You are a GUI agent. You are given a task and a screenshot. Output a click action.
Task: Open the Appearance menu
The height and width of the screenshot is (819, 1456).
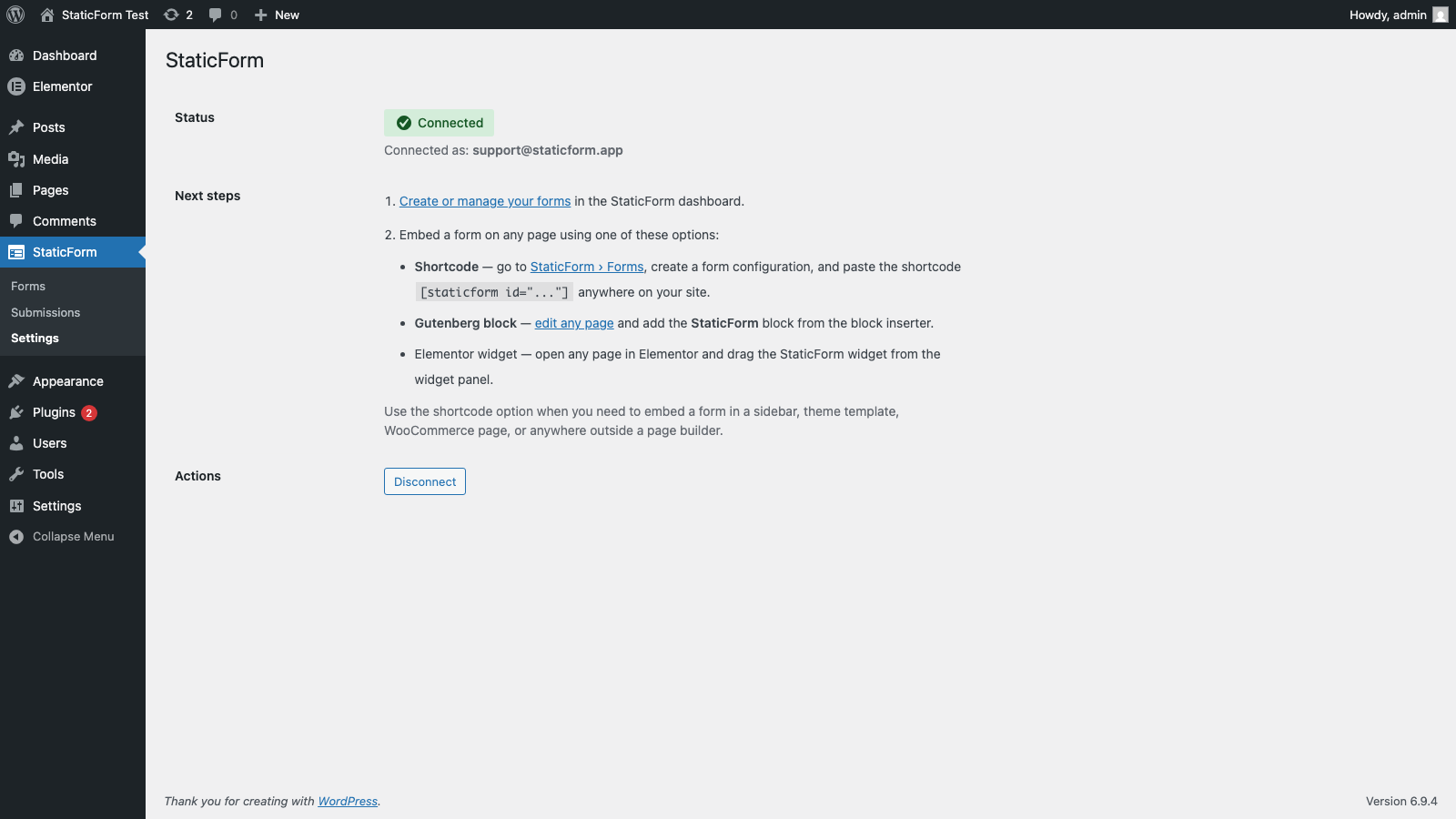coord(68,381)
